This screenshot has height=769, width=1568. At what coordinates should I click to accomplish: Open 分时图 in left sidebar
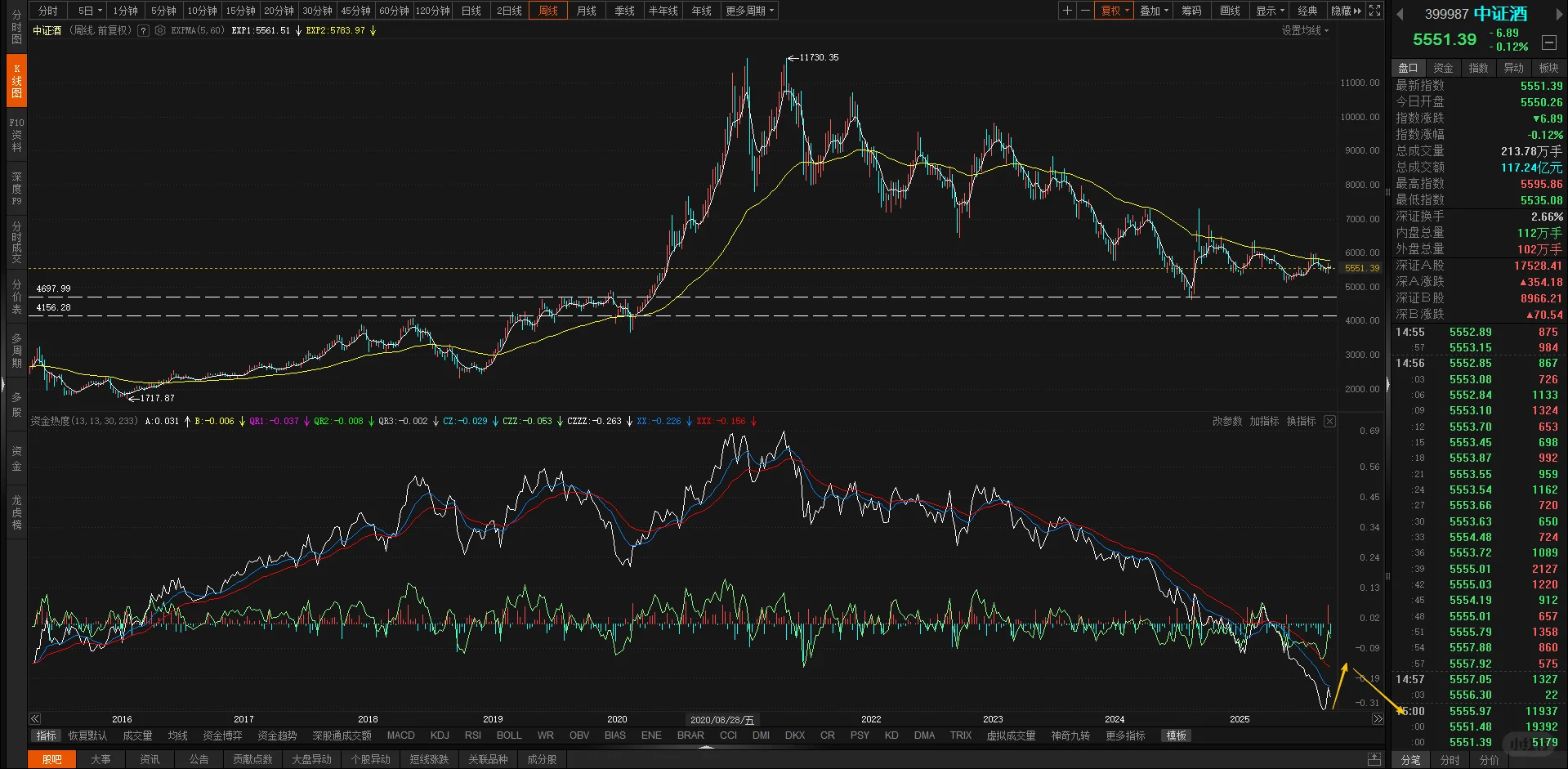click(x=16, y=27)
